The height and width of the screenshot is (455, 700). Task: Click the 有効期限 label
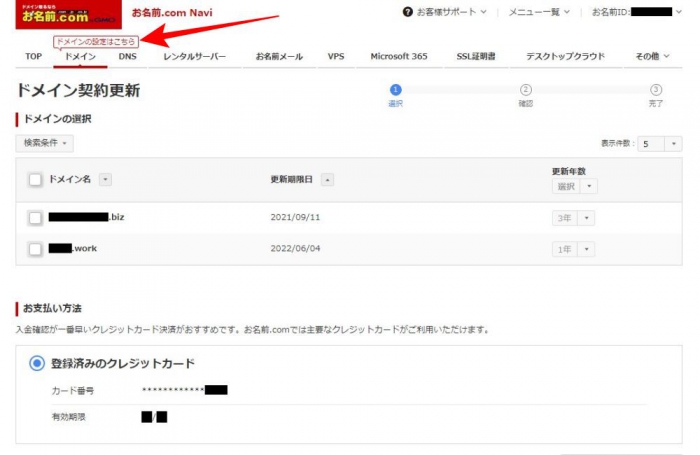[69, 417]
